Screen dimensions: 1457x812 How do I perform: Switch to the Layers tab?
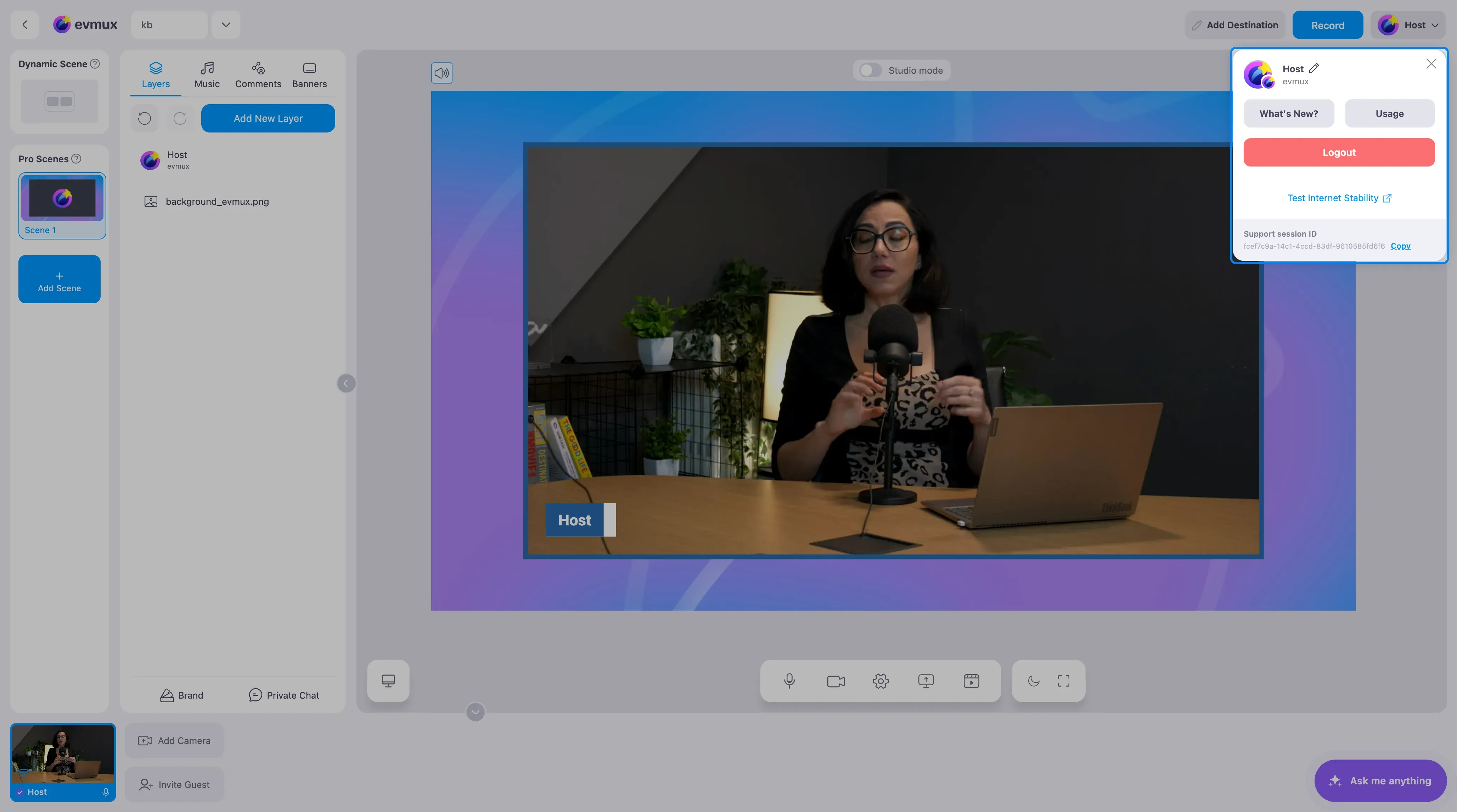(156, 75)
